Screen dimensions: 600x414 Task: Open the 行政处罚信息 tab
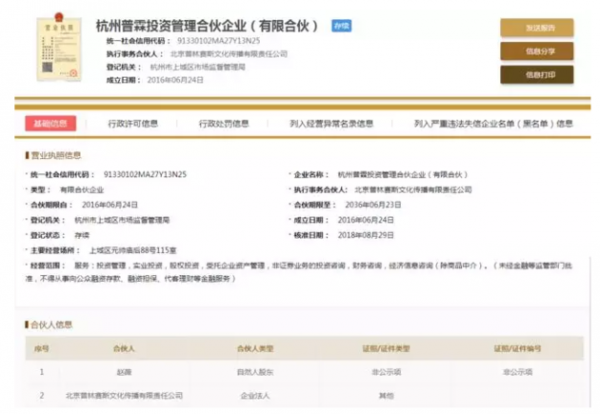click(224, 124)
